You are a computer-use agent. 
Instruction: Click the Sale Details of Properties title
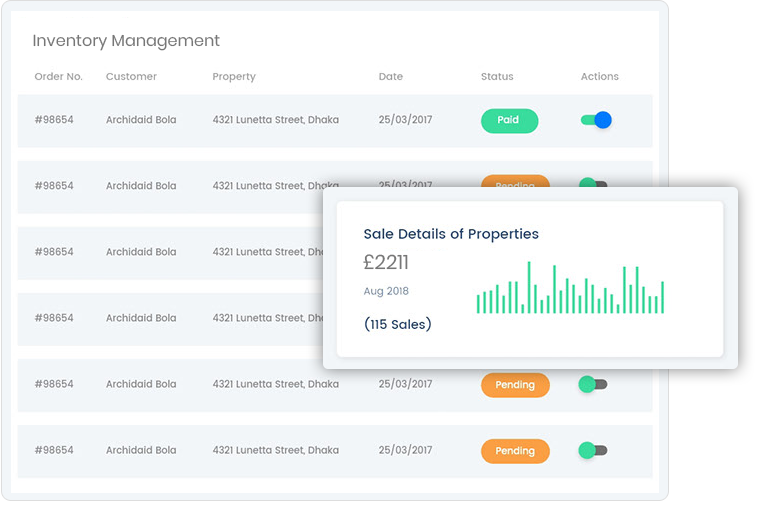451,234
